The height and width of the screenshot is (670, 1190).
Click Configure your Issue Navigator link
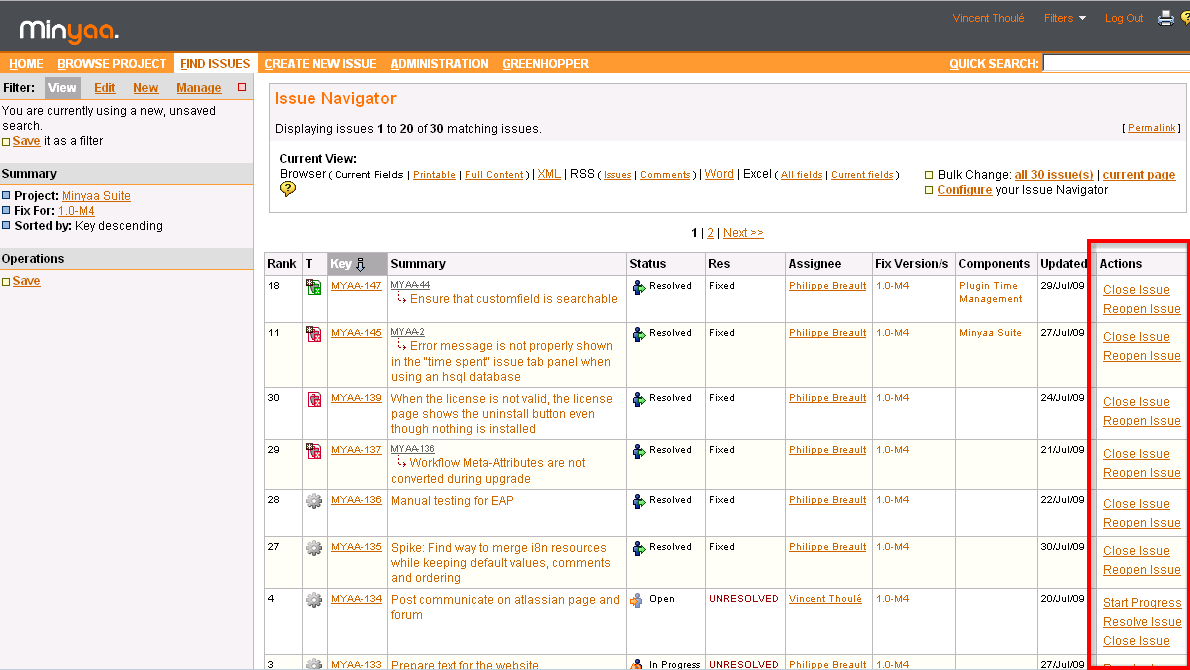coord(965,190)
